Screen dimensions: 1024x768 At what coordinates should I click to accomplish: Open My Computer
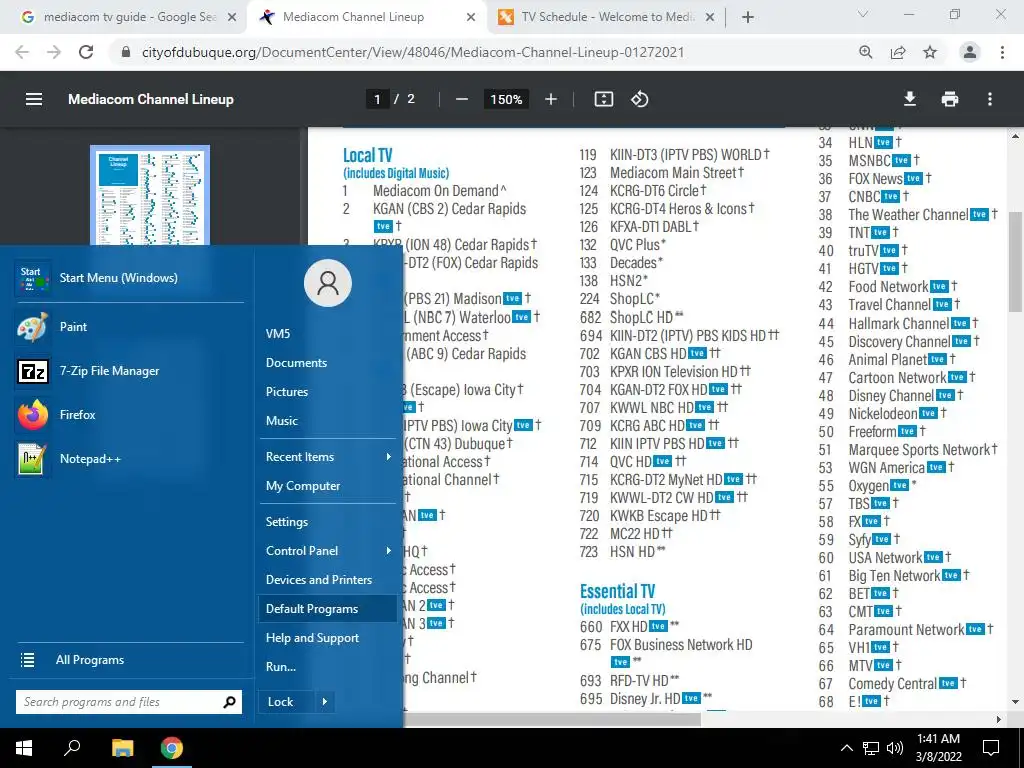(303, 486)
